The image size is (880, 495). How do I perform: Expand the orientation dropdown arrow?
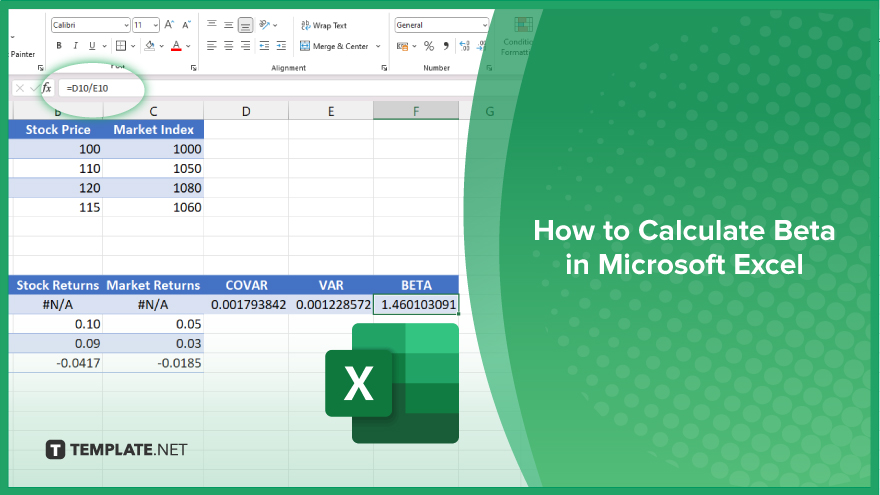click(x=275, y=25)
